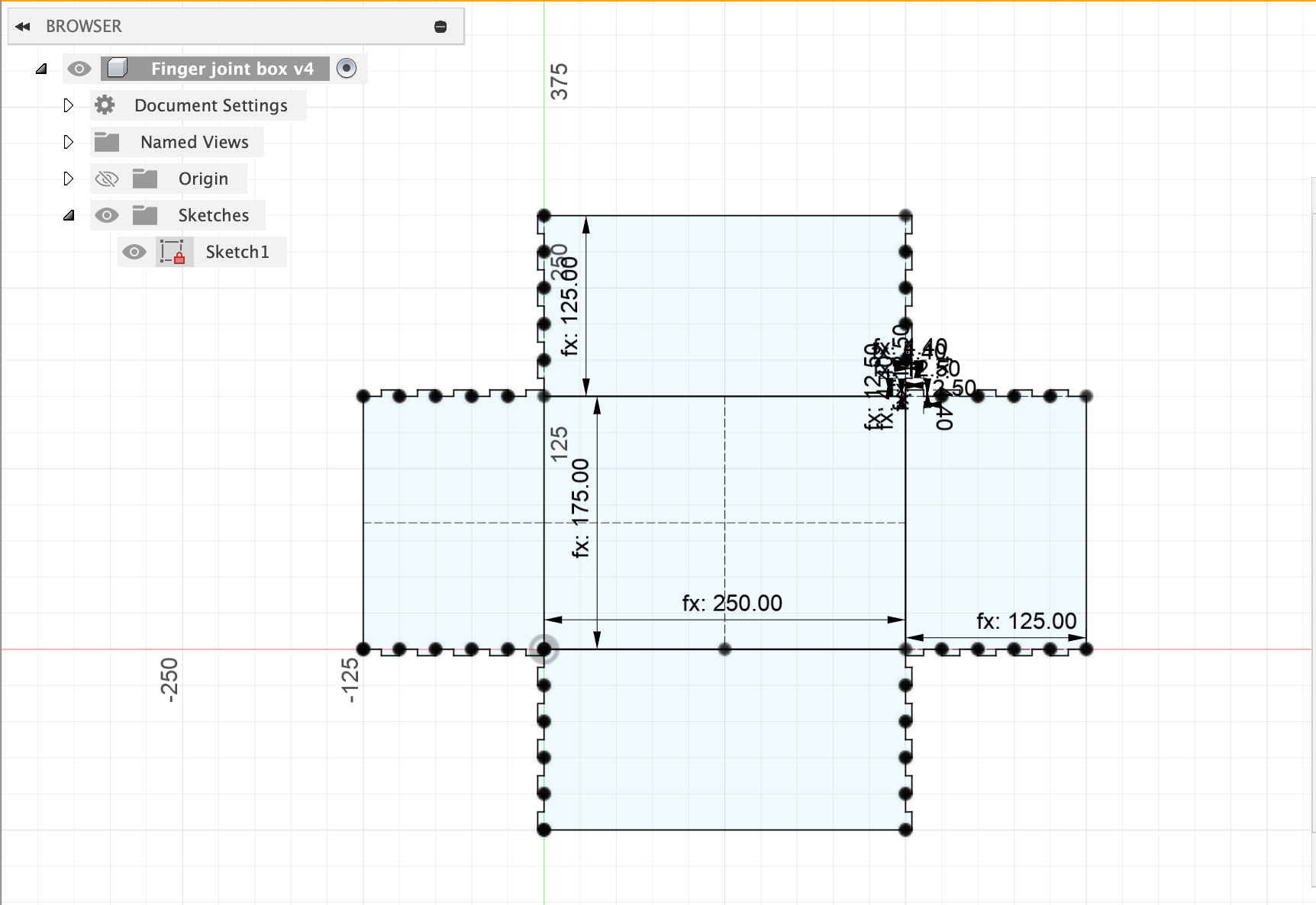The height and width of the screenshot is (905, 1316).
Task: Hide Sketch1 using its eye icon
Action: pos(134,252)
